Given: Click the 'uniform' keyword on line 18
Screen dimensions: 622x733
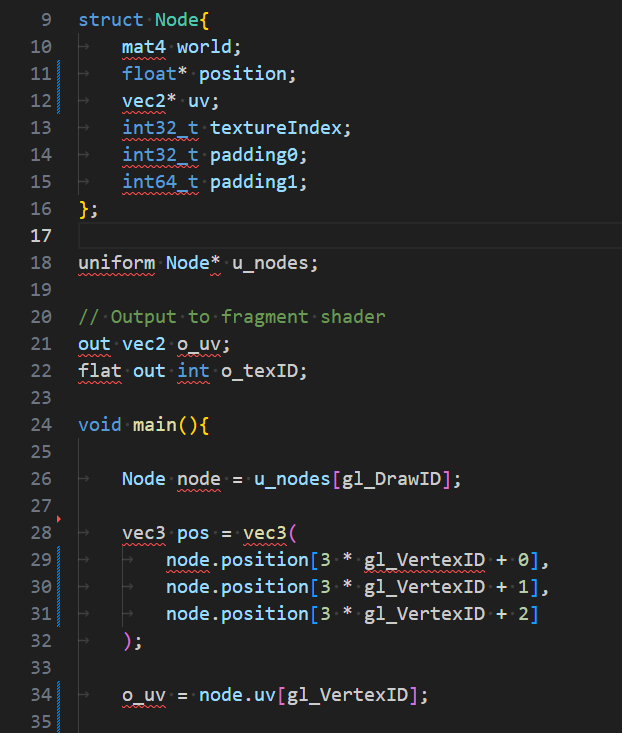Looking at the screenshot, I should 116,263.
